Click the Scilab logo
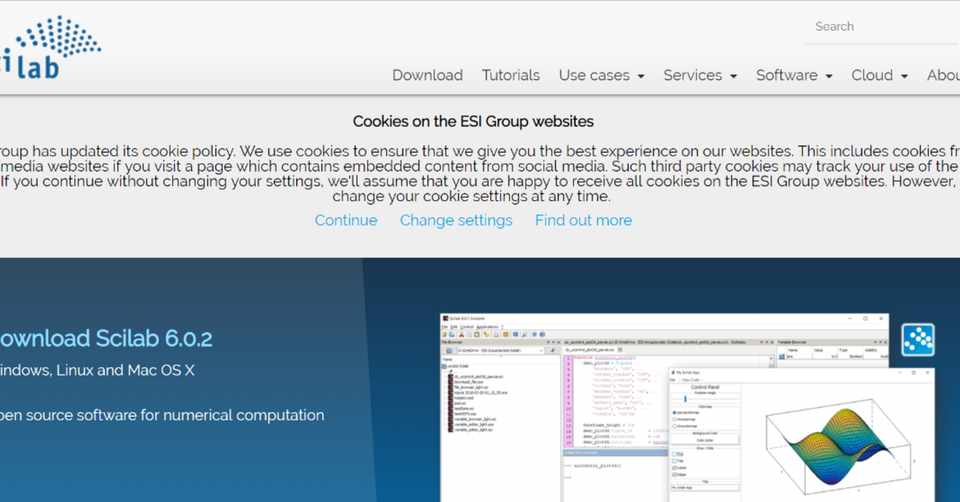This screenshot has height=502, width=960. 50,47
